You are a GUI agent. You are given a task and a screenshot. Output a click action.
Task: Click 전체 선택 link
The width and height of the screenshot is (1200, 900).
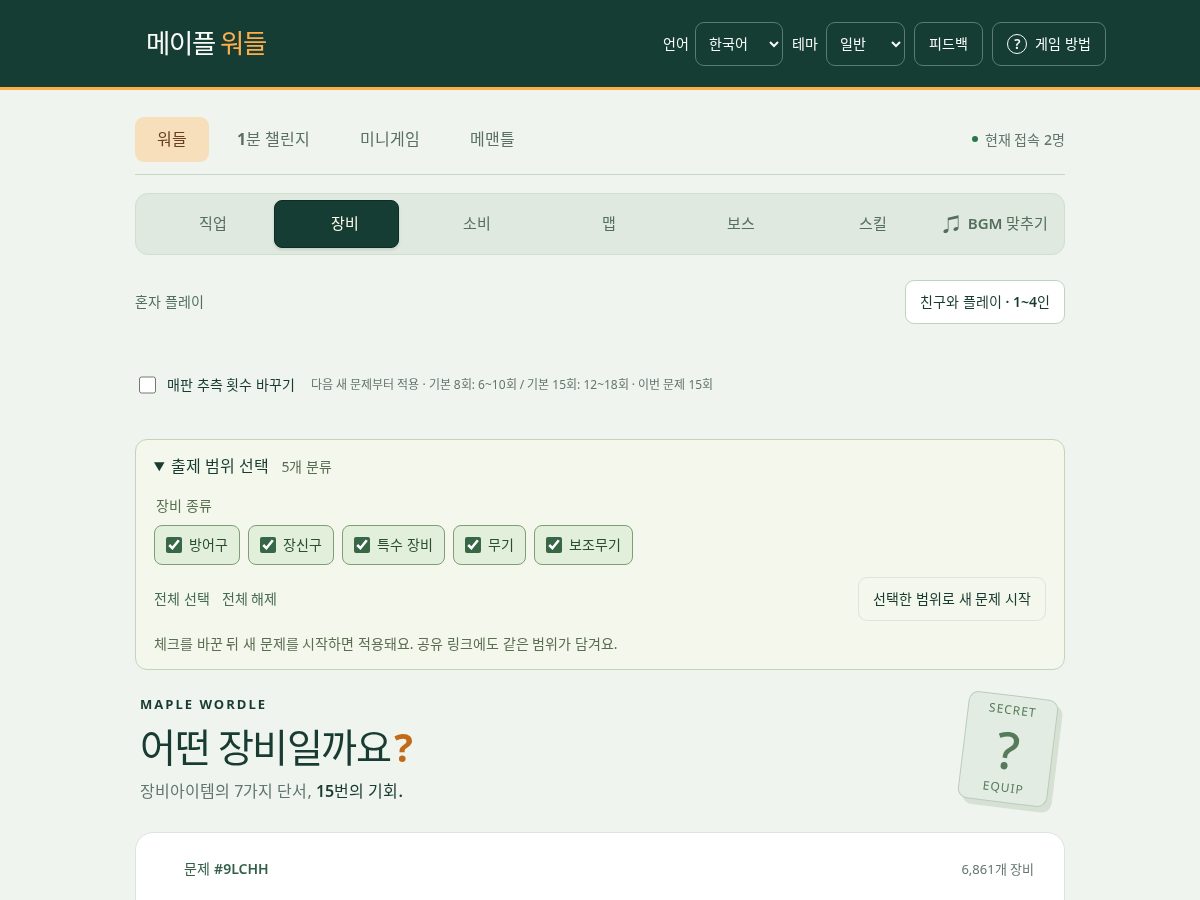(x=182, y=599)
